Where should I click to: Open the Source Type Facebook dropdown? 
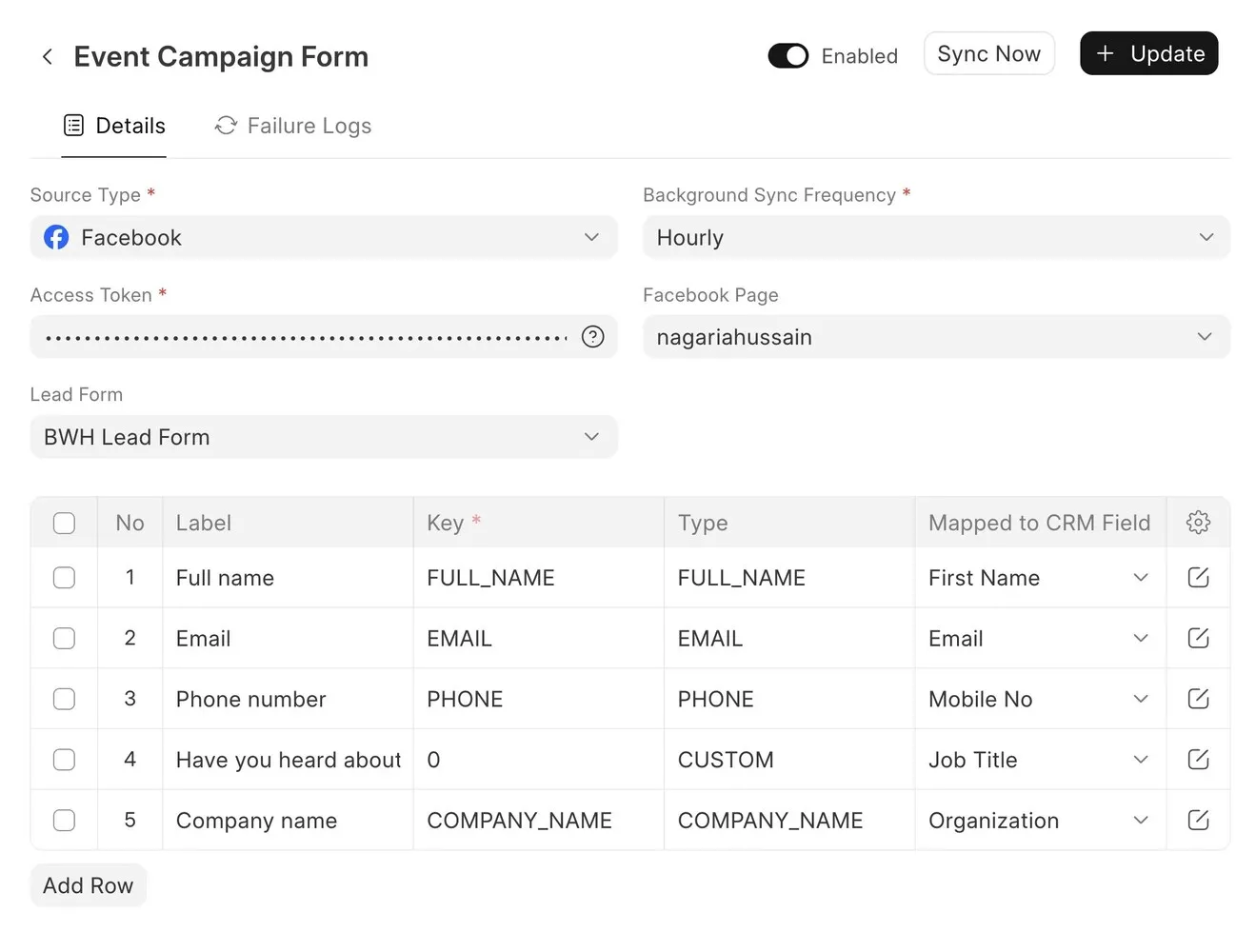click(324, 238)
